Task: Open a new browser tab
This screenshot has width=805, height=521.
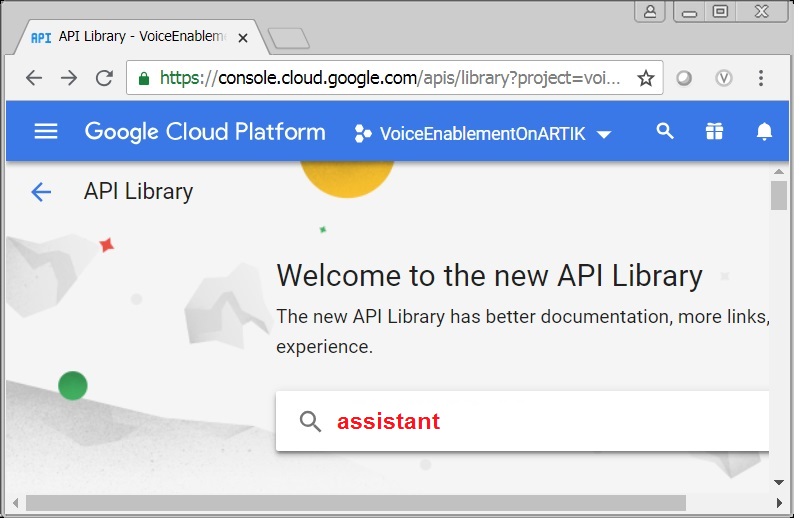Action: pos(289,38)
